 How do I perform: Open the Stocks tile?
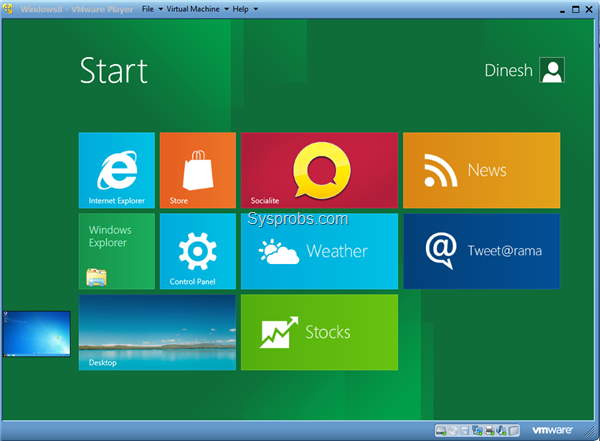[x=320, y=332]
